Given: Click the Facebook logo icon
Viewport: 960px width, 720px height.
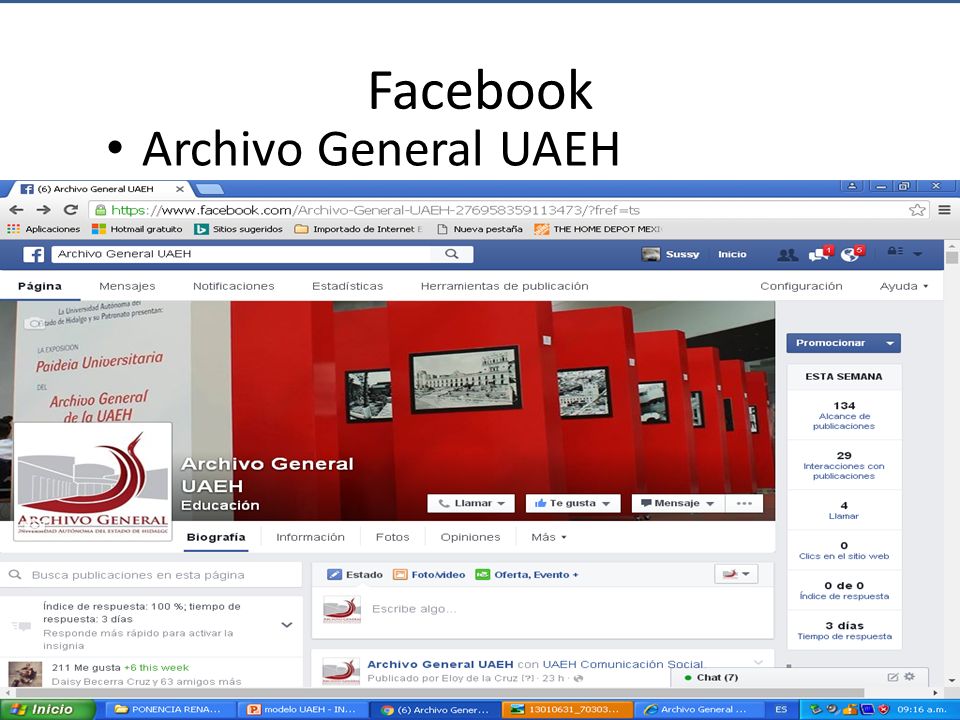Looking at the screenshot, I should tap(33, 254).
